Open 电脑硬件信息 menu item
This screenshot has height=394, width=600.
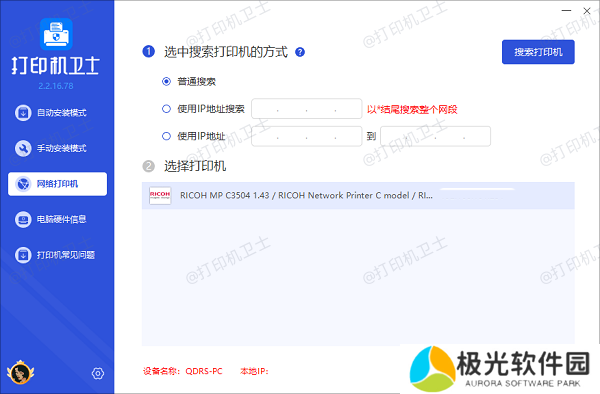tap(57, 220)
